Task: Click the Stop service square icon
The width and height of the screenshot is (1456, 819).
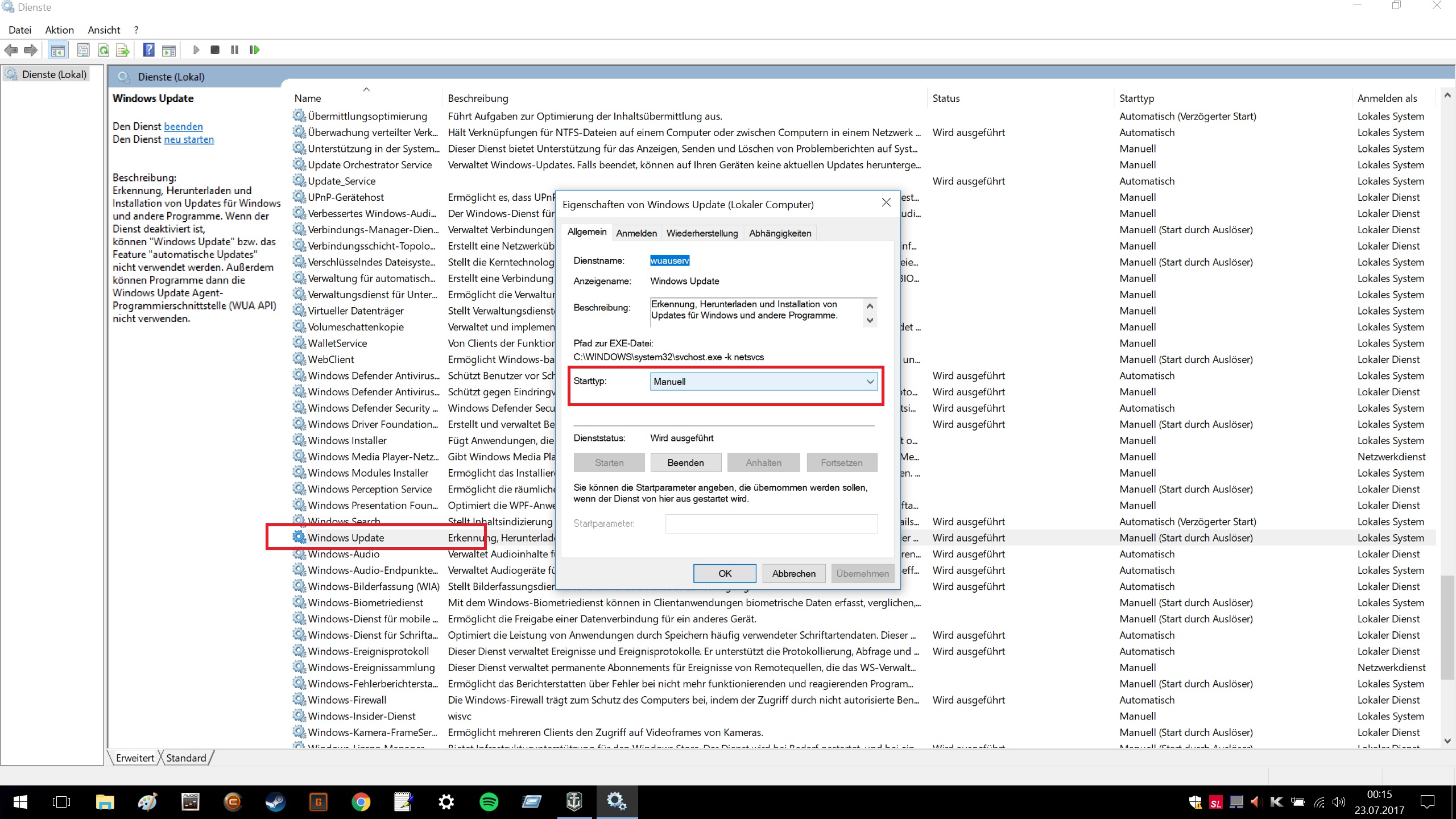Action: pos(215,50)
